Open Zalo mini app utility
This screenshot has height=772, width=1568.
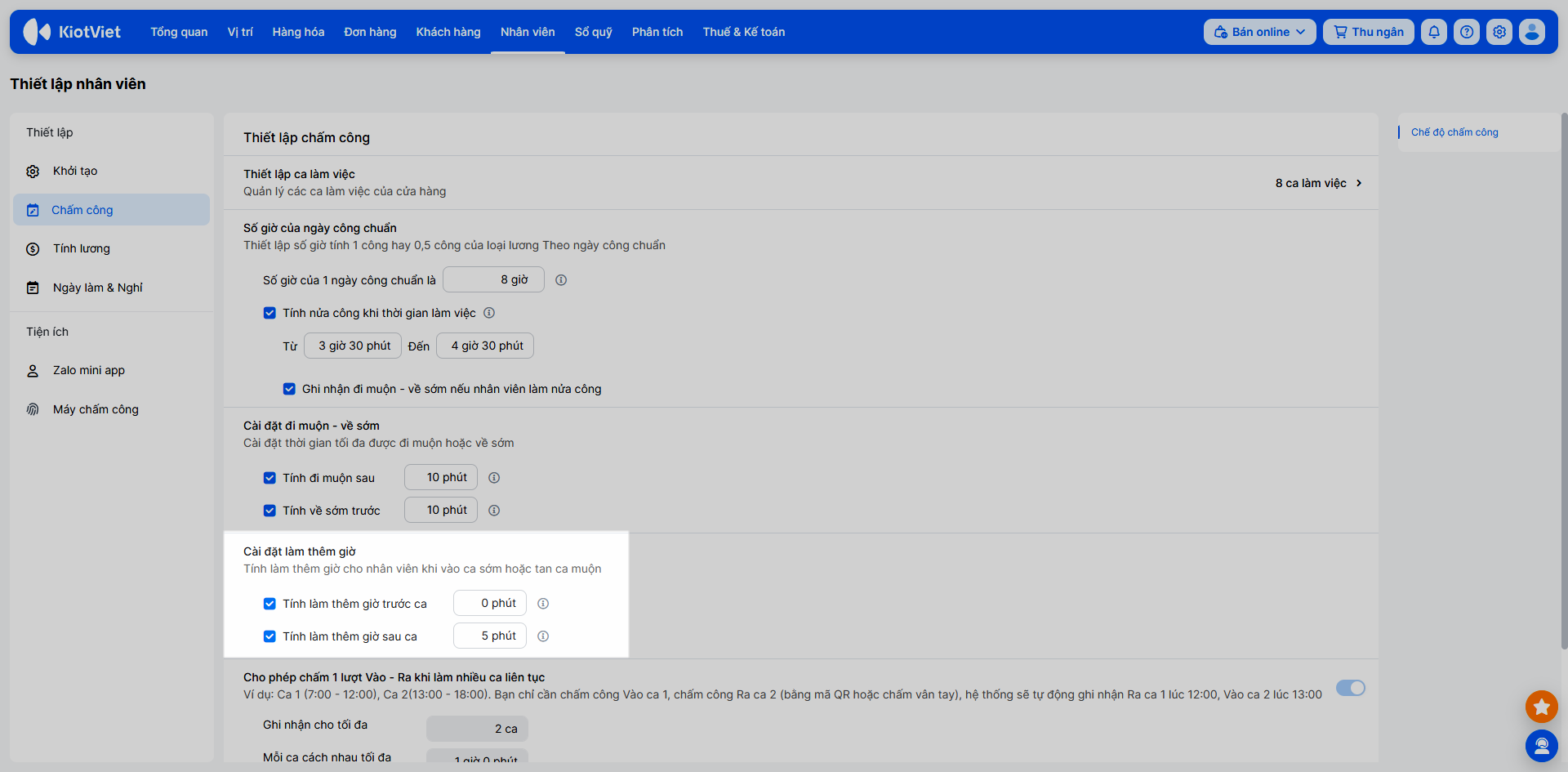click(x=111, y=371)
